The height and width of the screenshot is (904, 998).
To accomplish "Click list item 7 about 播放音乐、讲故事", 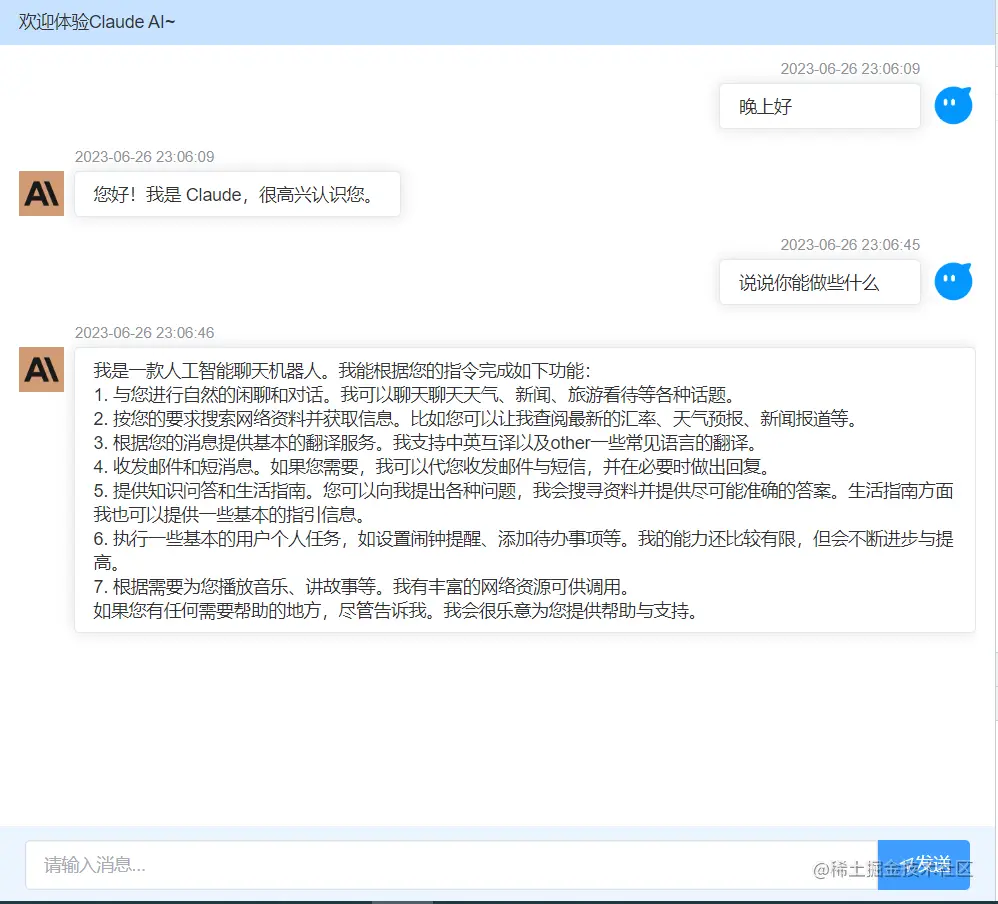I will tap(362, 586).
